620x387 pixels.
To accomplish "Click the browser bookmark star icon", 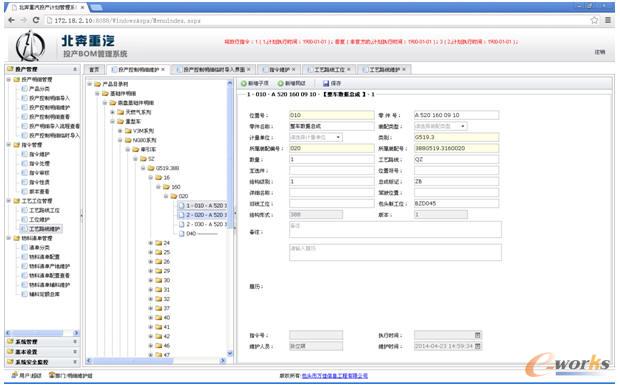I will (x=594, y=20).
